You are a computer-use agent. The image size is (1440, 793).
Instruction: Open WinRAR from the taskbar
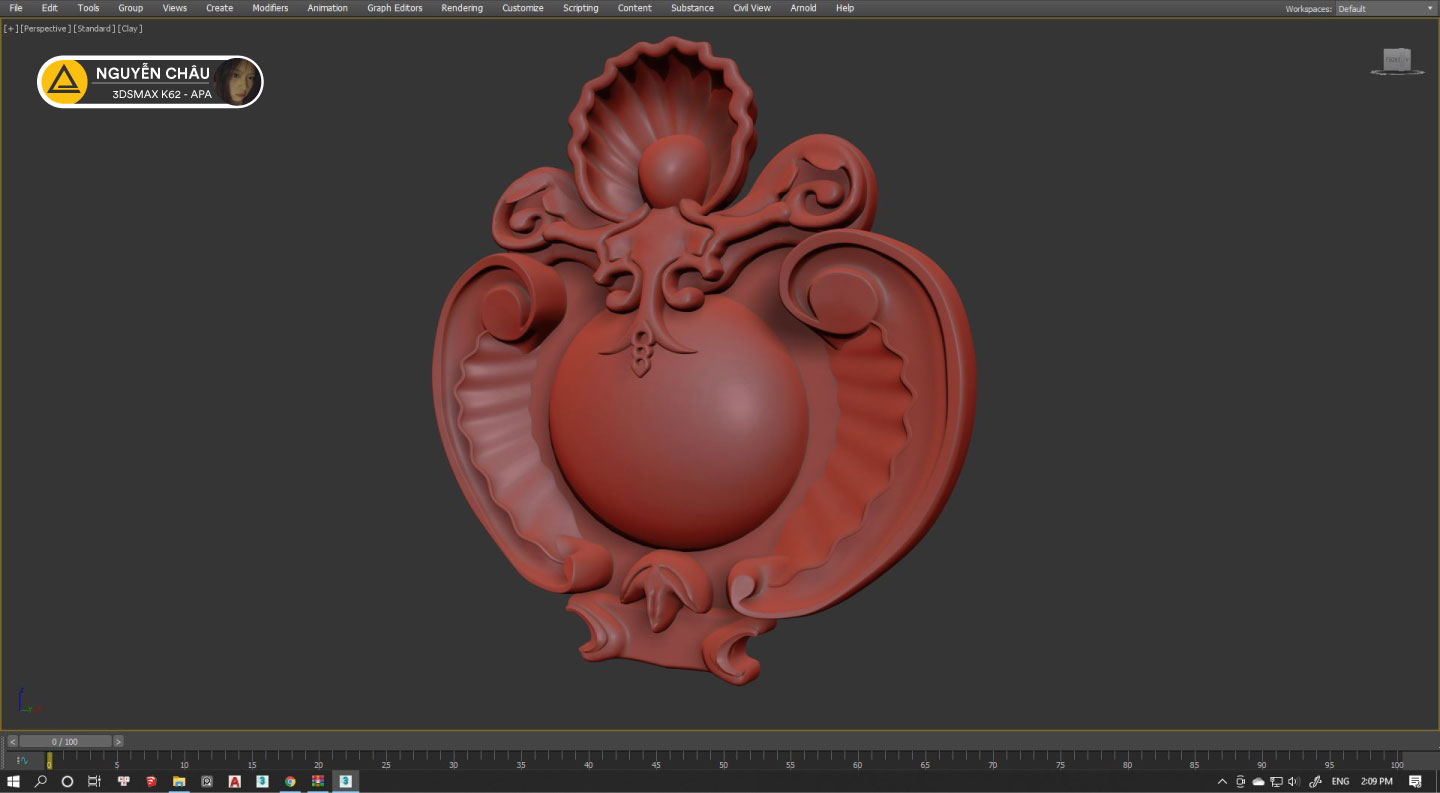[317, 781]
